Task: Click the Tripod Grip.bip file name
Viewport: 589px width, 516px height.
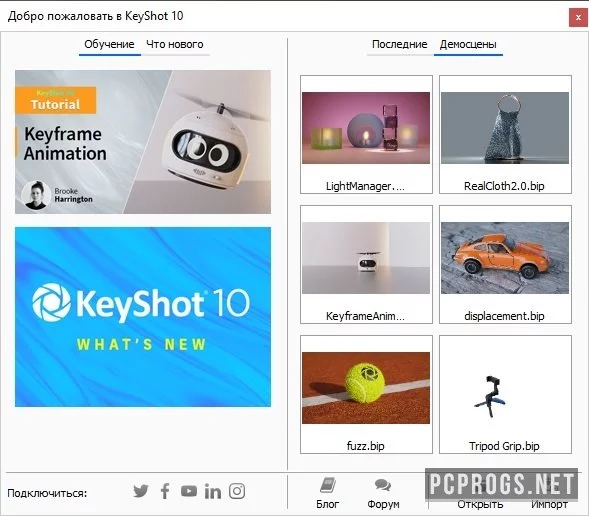Action: (504, 446)
